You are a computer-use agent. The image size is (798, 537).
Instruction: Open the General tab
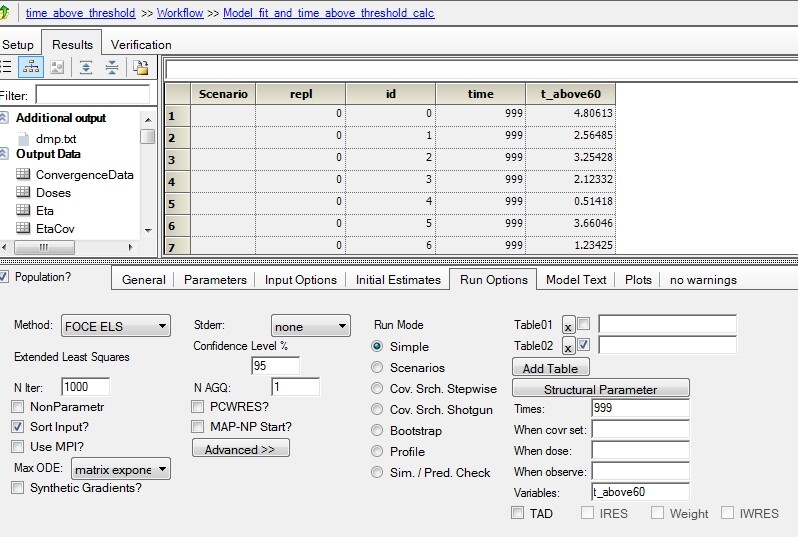pyautogui.click(x=144, y=280)
